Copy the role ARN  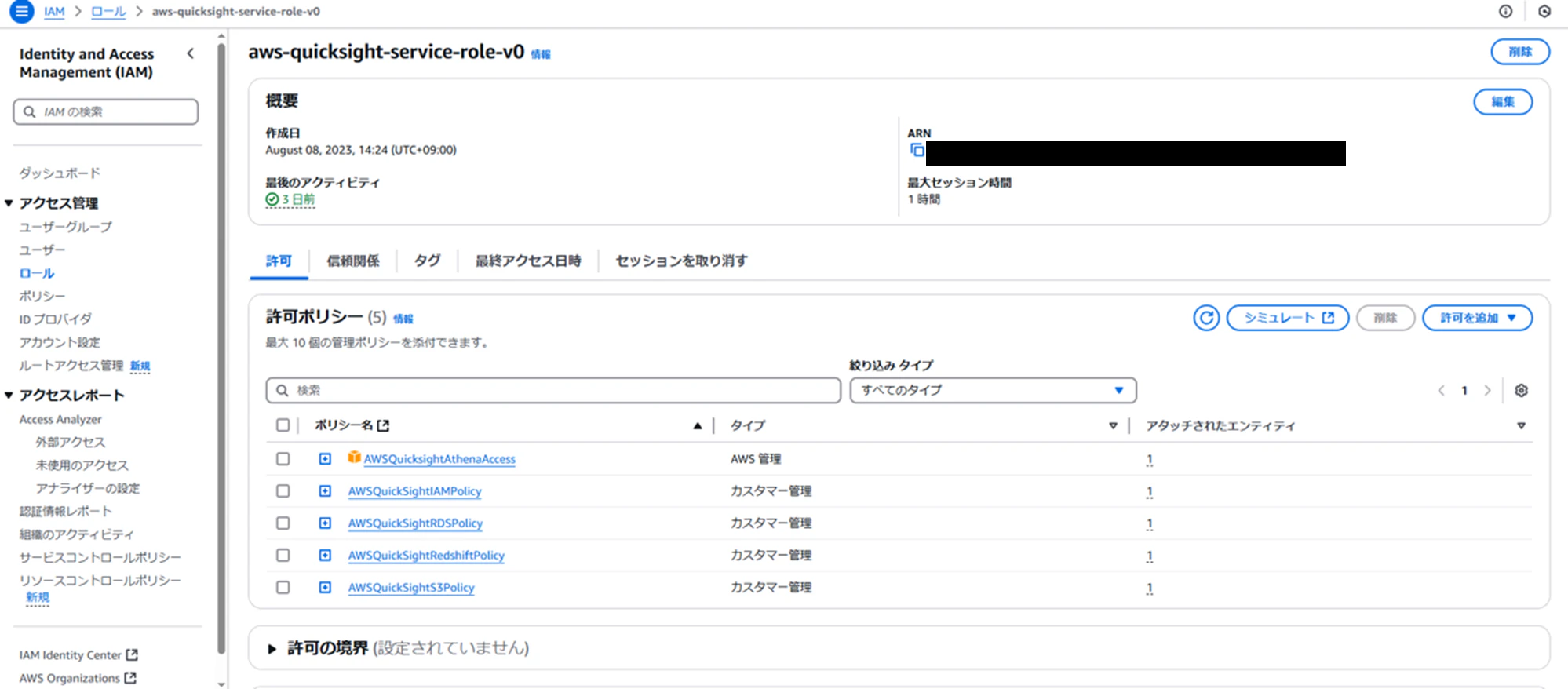click(917, 150)
